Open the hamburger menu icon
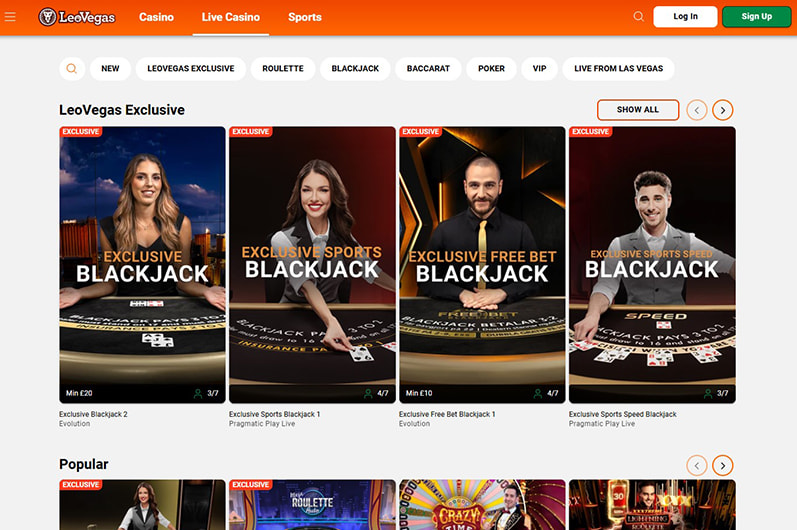The width and height of the screenshot is (797, 530). 10,17
